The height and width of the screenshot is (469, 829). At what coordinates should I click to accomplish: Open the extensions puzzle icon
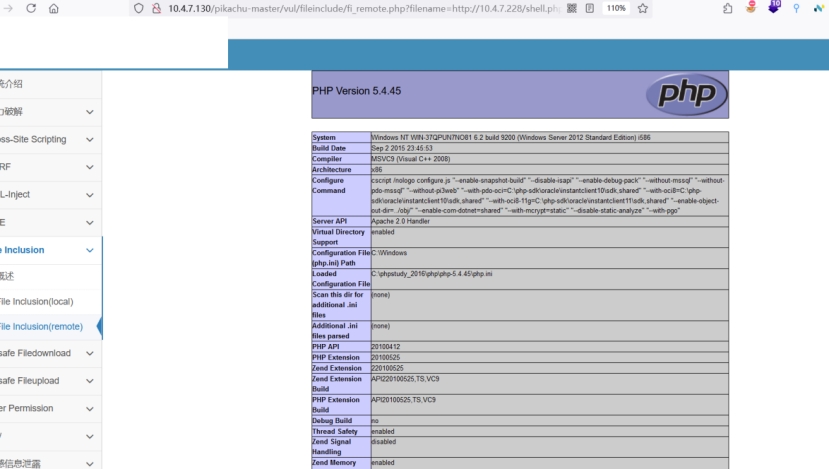coord(728,8)
